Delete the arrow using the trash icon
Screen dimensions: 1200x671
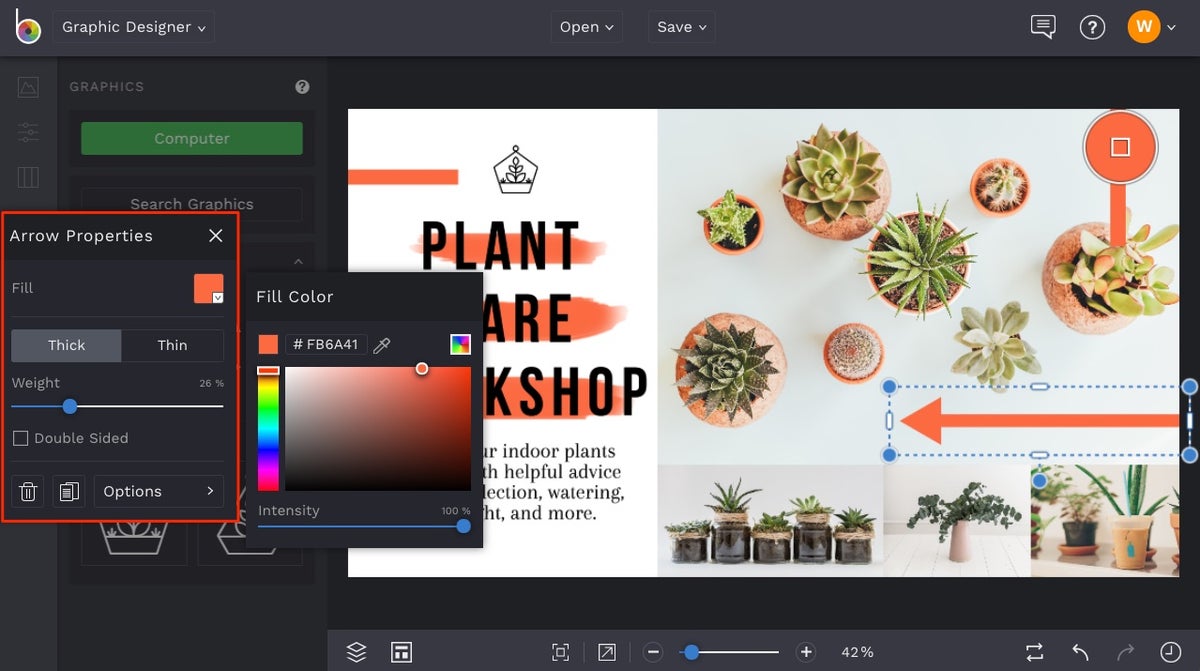click(27, 491)
